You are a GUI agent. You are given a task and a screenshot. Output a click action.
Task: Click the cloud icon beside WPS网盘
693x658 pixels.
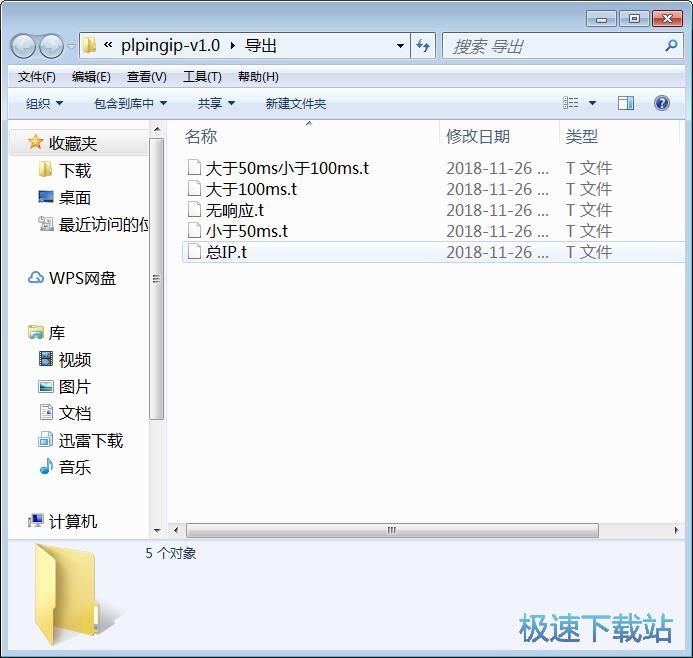point(36,278)
